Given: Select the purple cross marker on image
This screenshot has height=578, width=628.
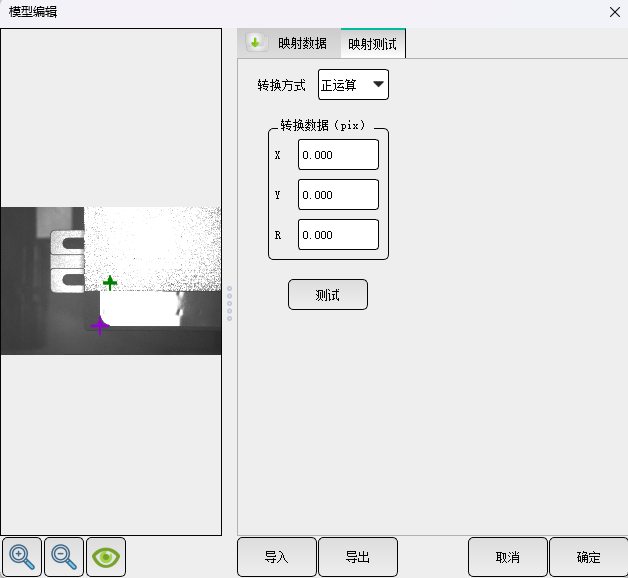Looking at the screenshot, I should pos(100,326).
